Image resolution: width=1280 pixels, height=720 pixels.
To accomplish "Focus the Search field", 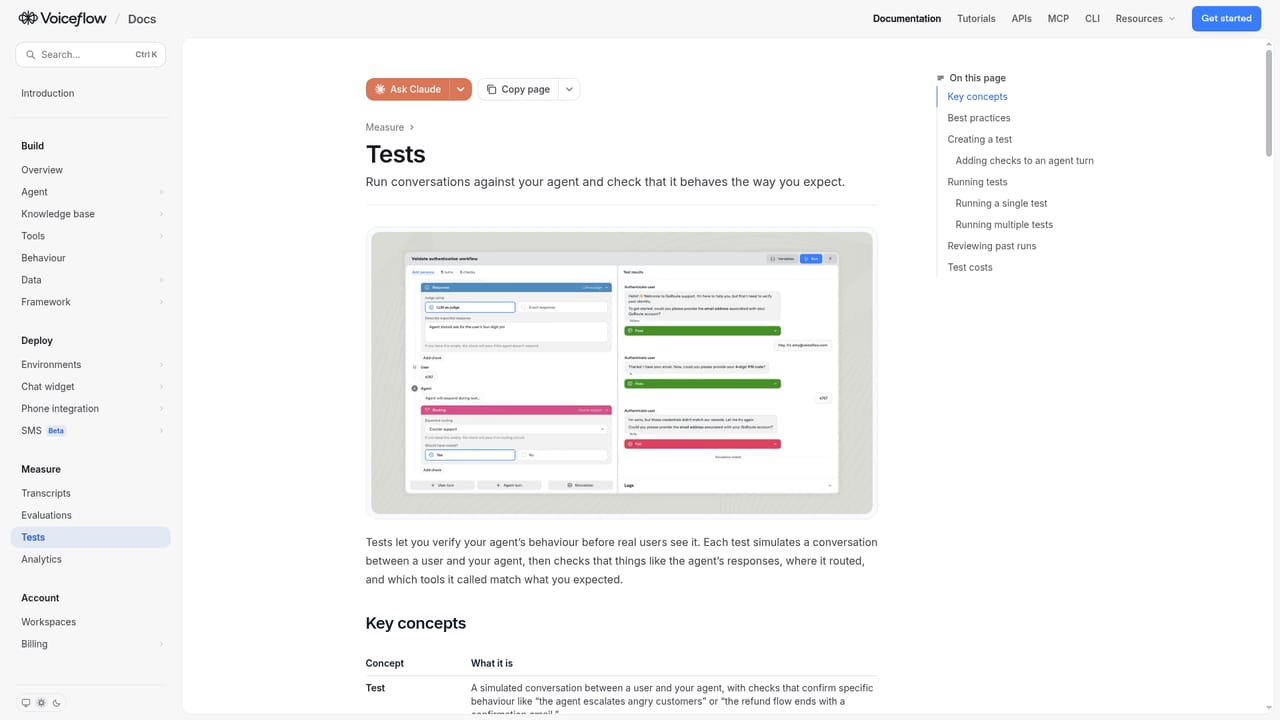I will coord(91,55).
